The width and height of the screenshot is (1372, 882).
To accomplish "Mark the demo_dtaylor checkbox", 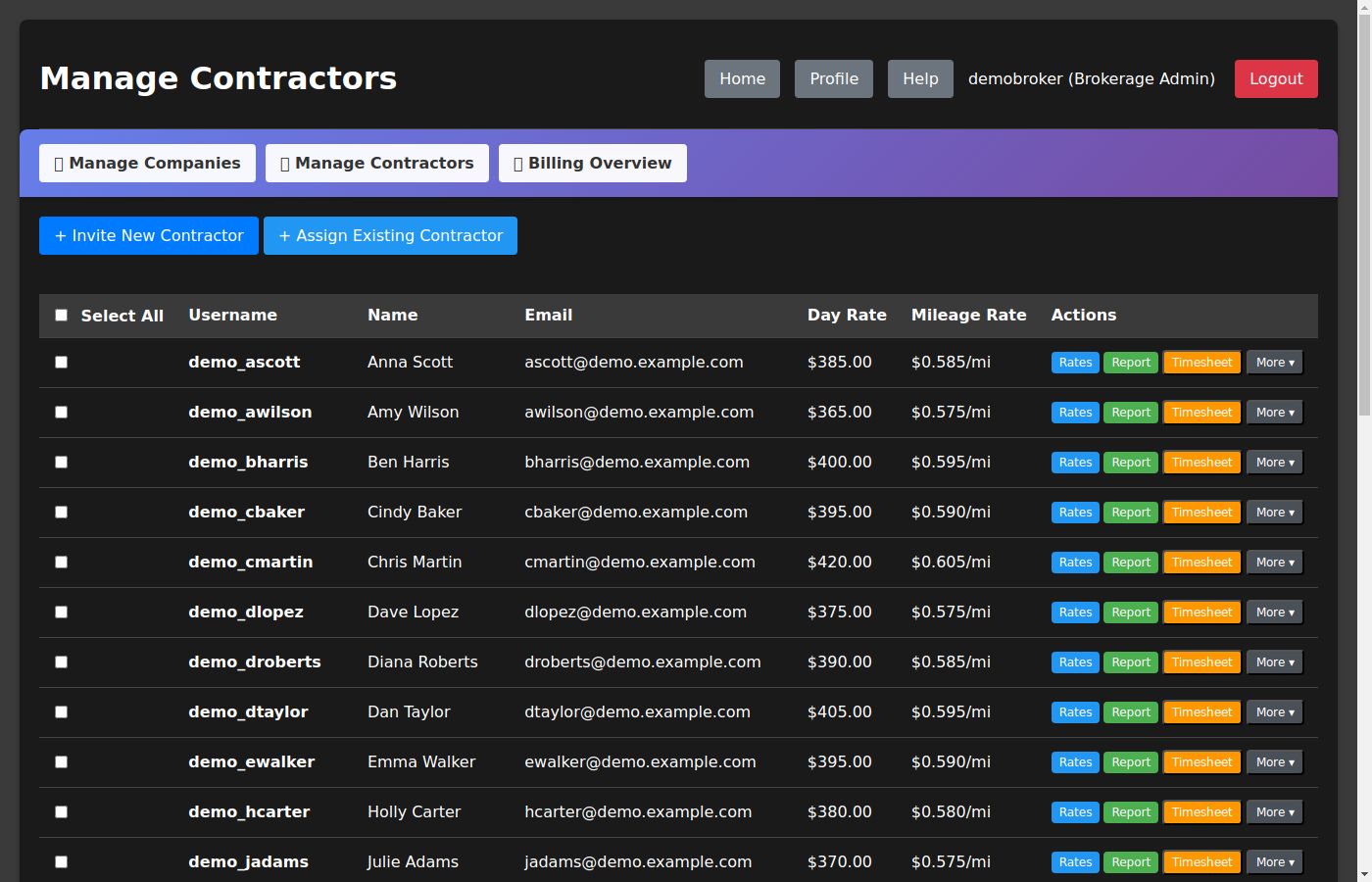I will coord(61,712).
